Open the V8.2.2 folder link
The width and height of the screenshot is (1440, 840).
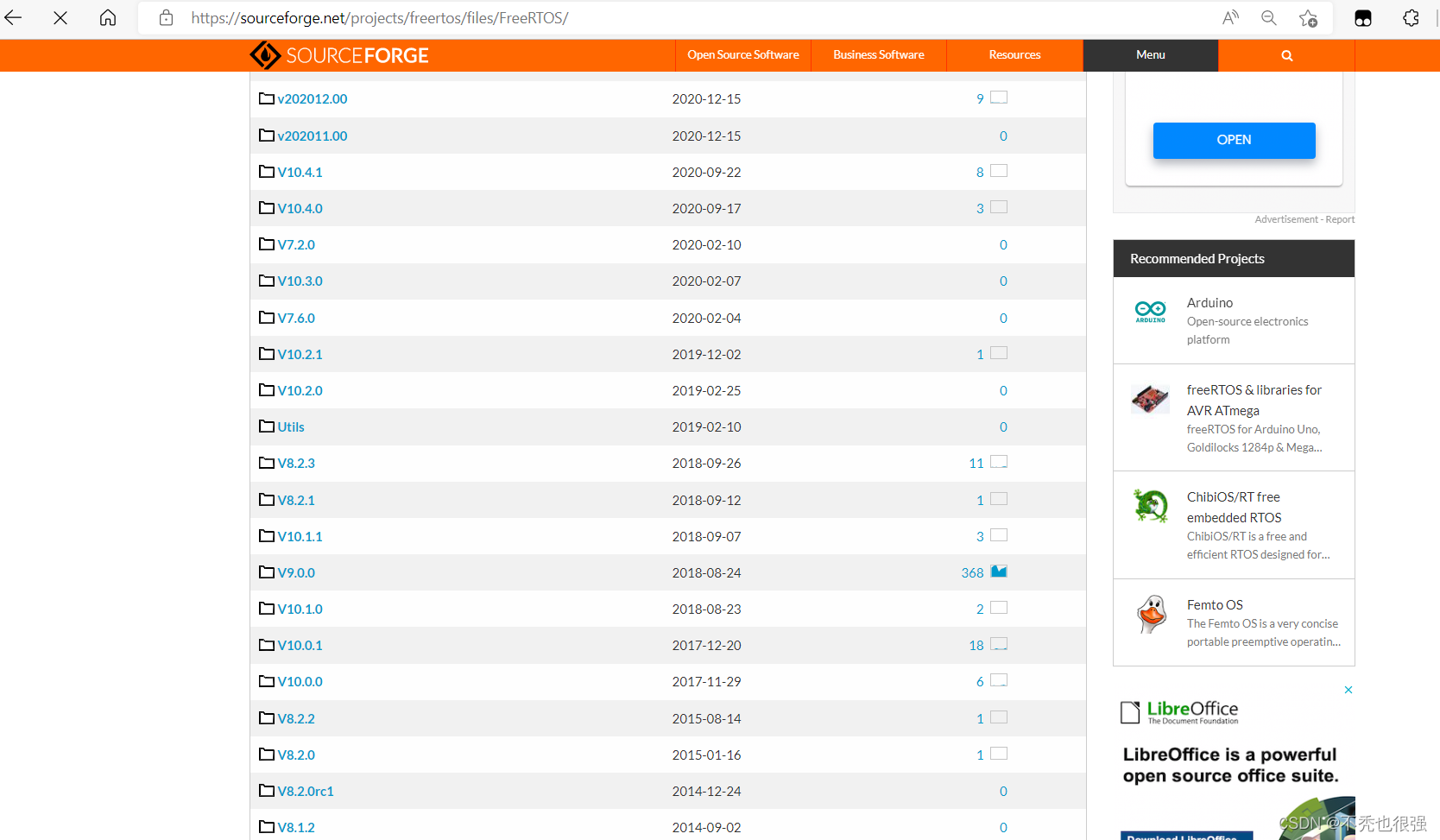click(296, 718)
